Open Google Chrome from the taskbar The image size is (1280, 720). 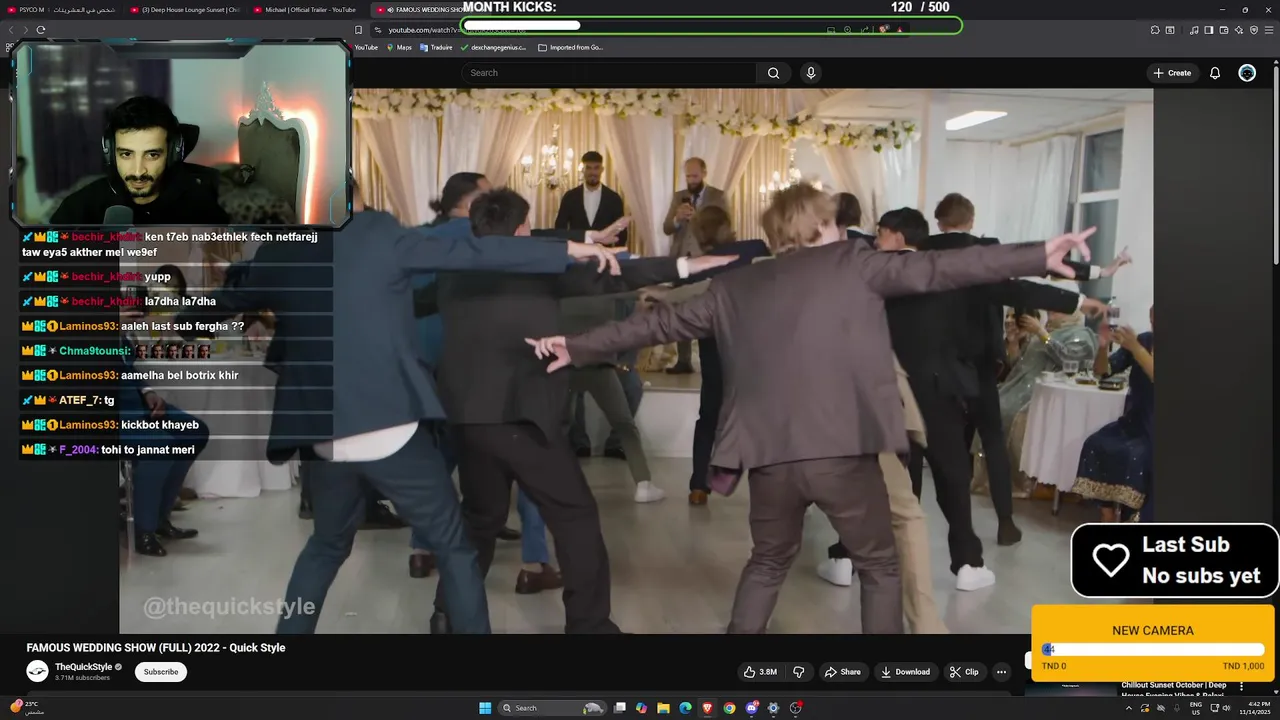point(729,708)
